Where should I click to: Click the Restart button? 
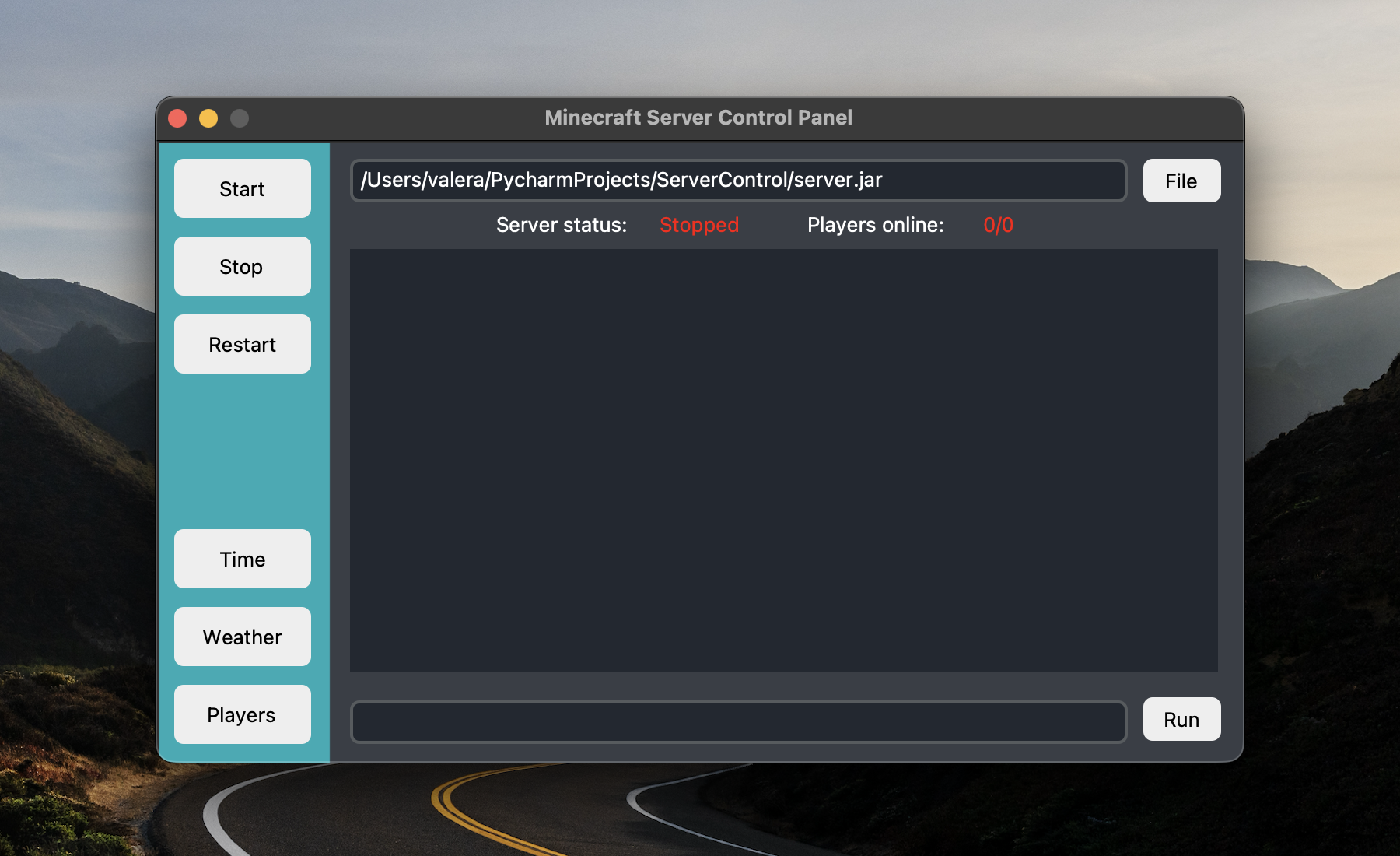(243, 344)
